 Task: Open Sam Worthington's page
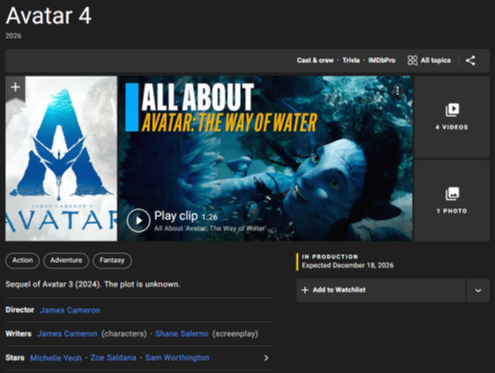[x=177, y=358]
